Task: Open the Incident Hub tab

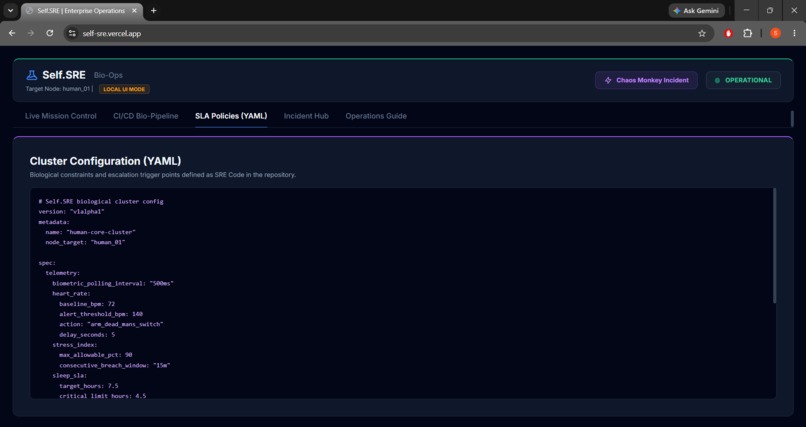Action: 306,116
